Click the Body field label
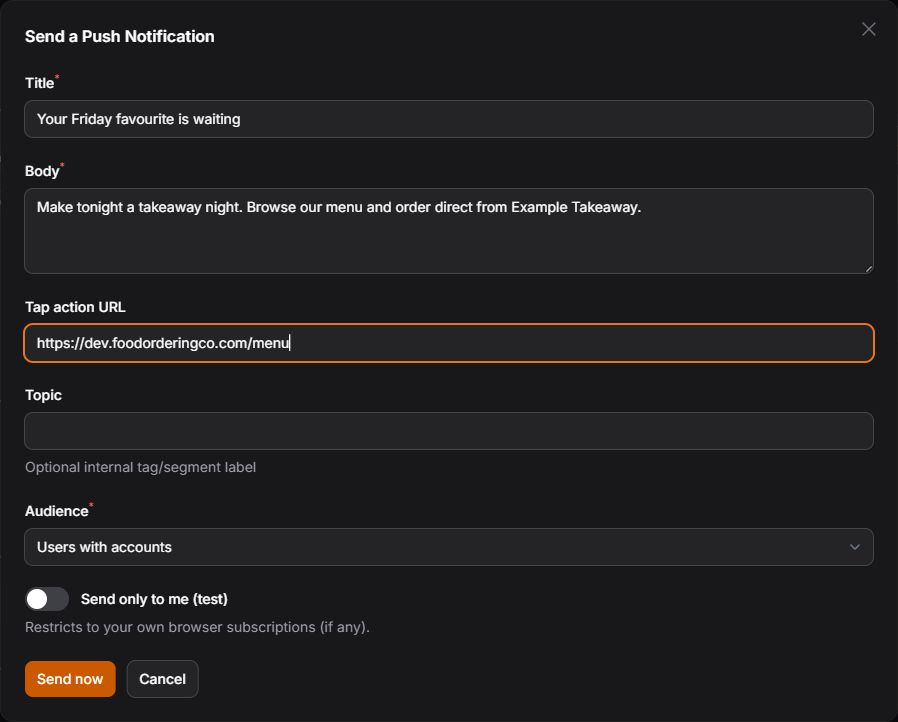Screen dimensions: 898x722 click(x=42, y=171)
